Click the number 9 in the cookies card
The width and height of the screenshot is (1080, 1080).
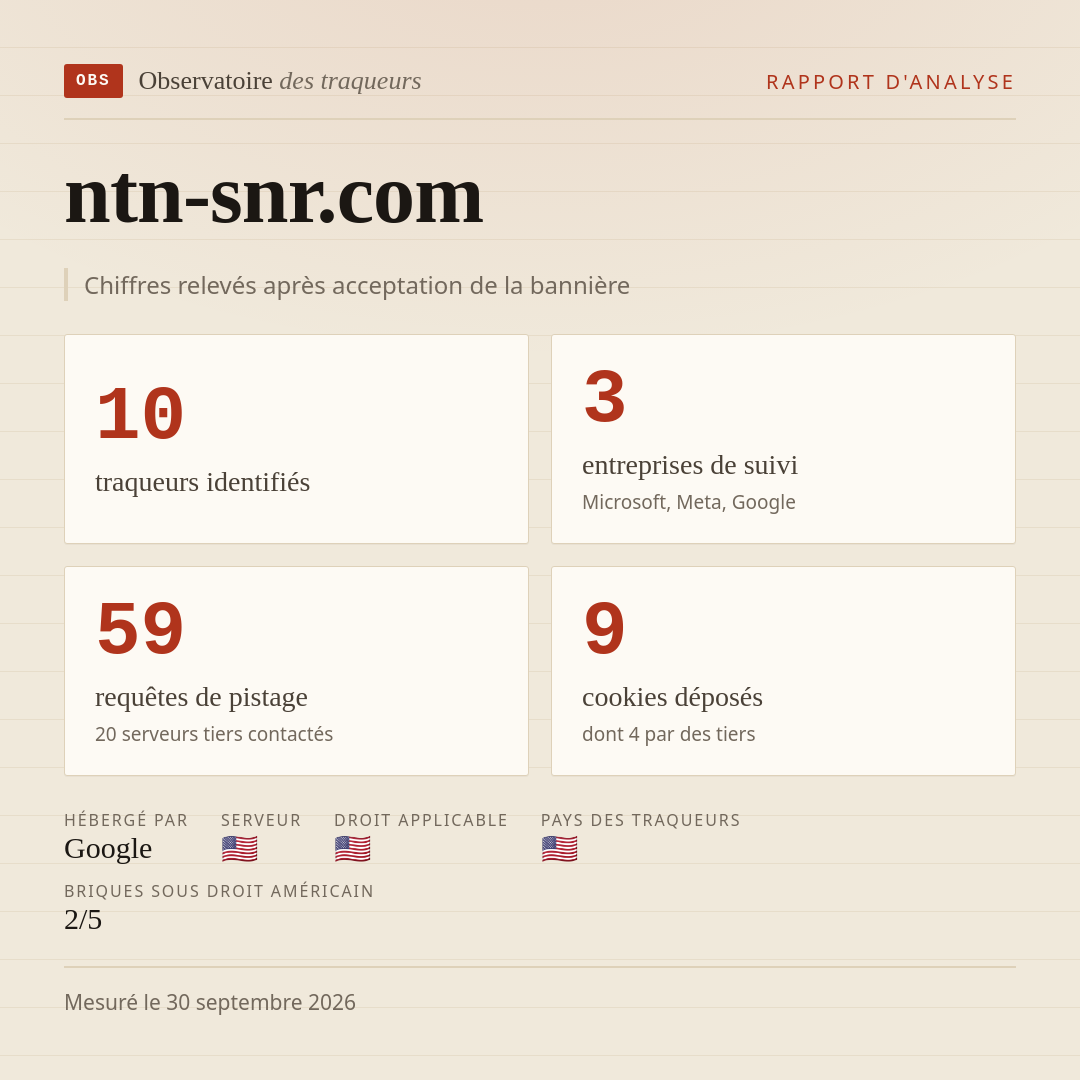click(x=604, y=630)
